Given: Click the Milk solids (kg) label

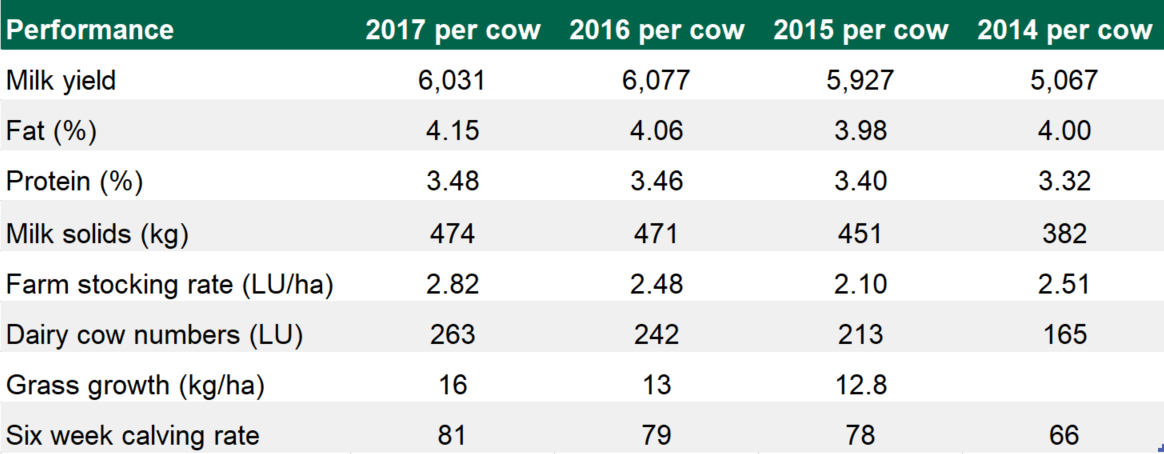Looking at the screenshot, I should coord(97,233).
